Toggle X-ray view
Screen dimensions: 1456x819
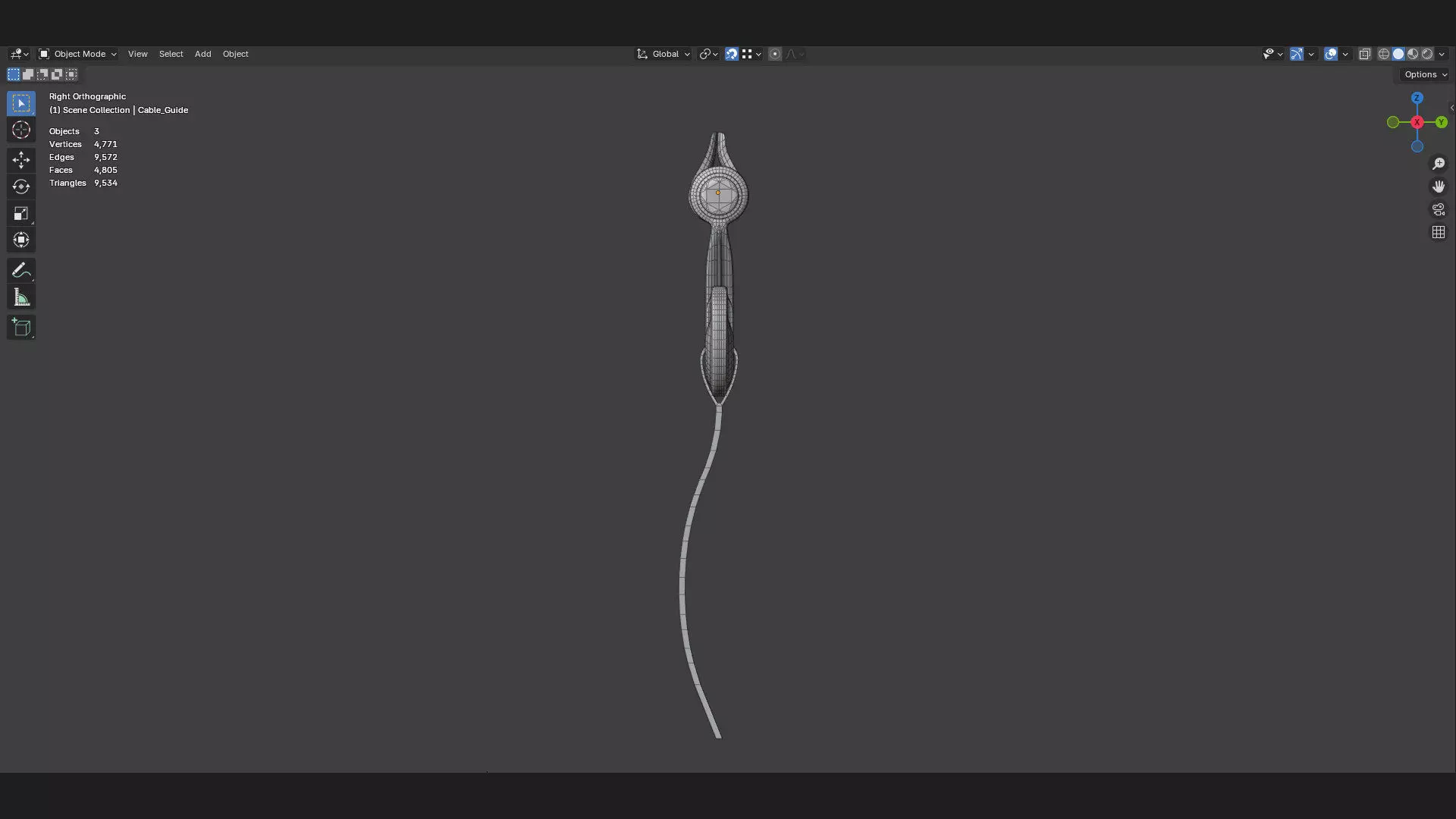(x=1365, y=54)
